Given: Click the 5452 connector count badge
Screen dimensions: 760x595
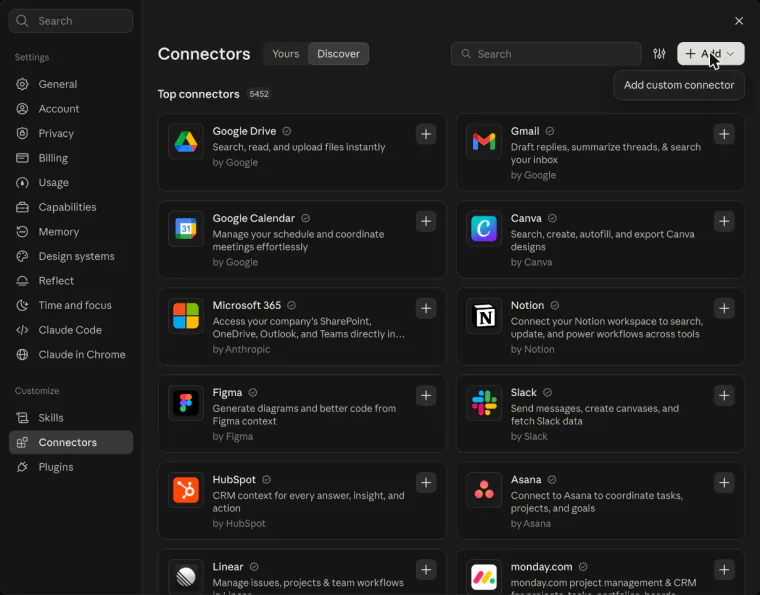Looking at the screenshot, I should (x=259, y=94).
